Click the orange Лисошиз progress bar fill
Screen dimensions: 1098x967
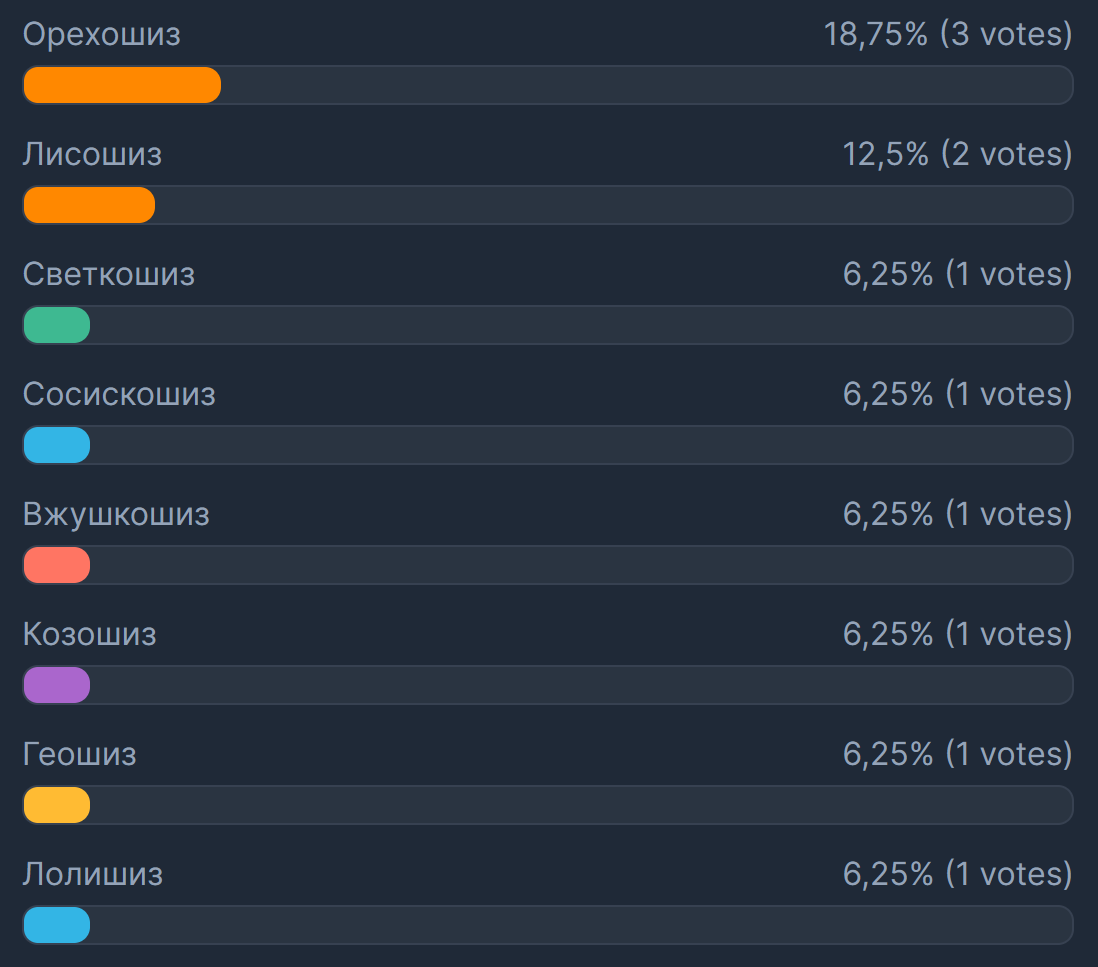point(88,205)
